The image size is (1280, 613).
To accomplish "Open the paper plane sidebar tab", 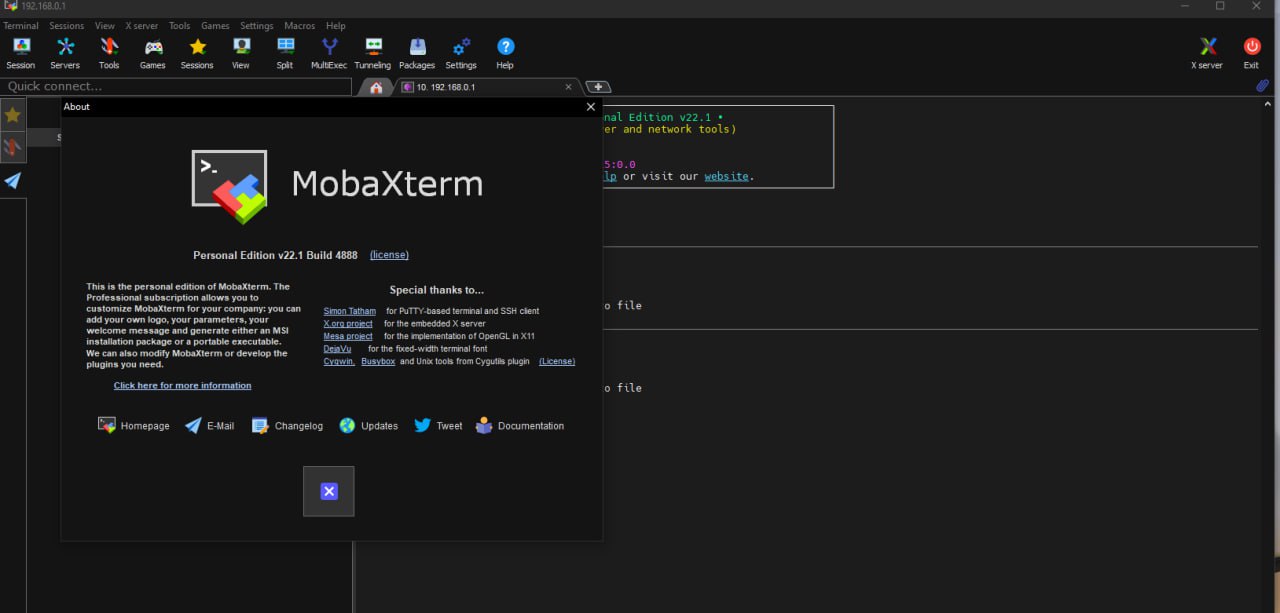I will coord(13,181).
